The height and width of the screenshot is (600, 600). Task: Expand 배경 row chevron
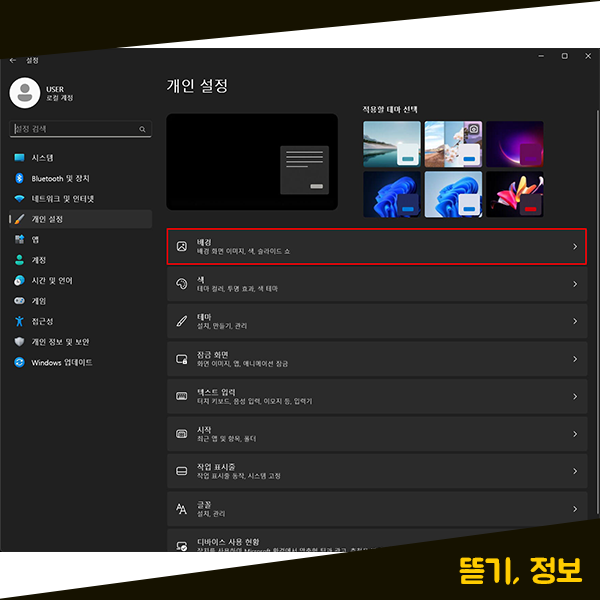575,247
